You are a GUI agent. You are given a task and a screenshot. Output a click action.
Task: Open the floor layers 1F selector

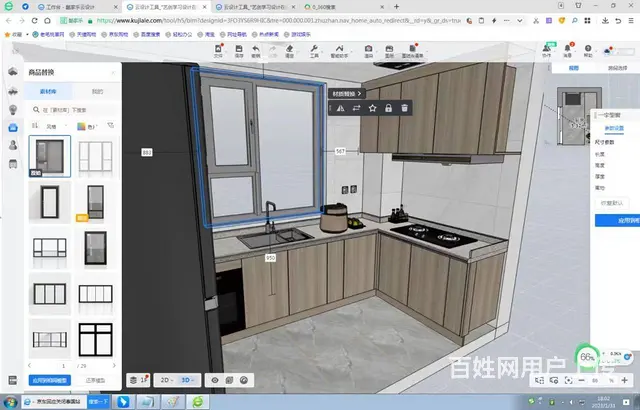[x=138, y=380]
